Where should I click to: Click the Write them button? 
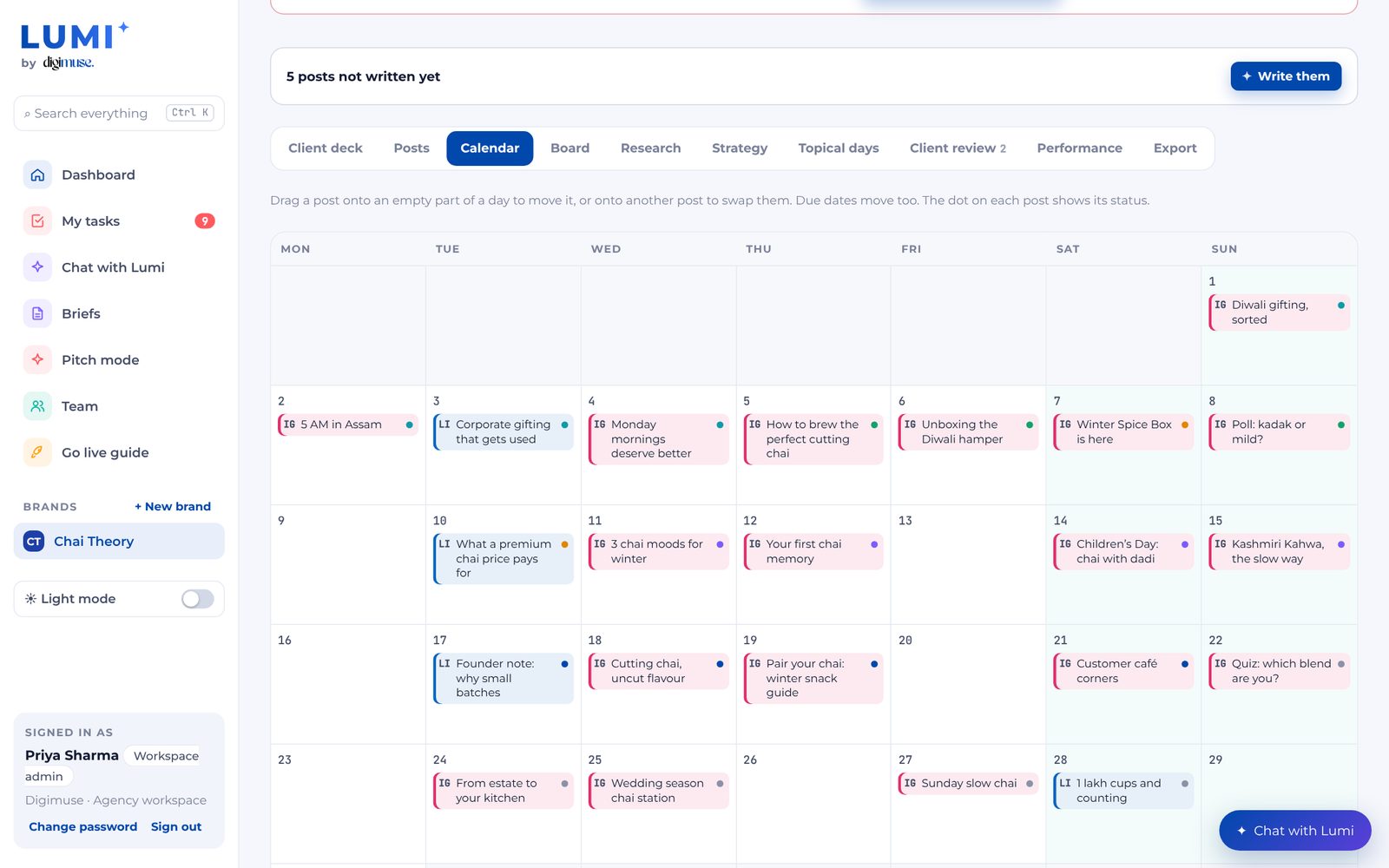point(1286,76)
